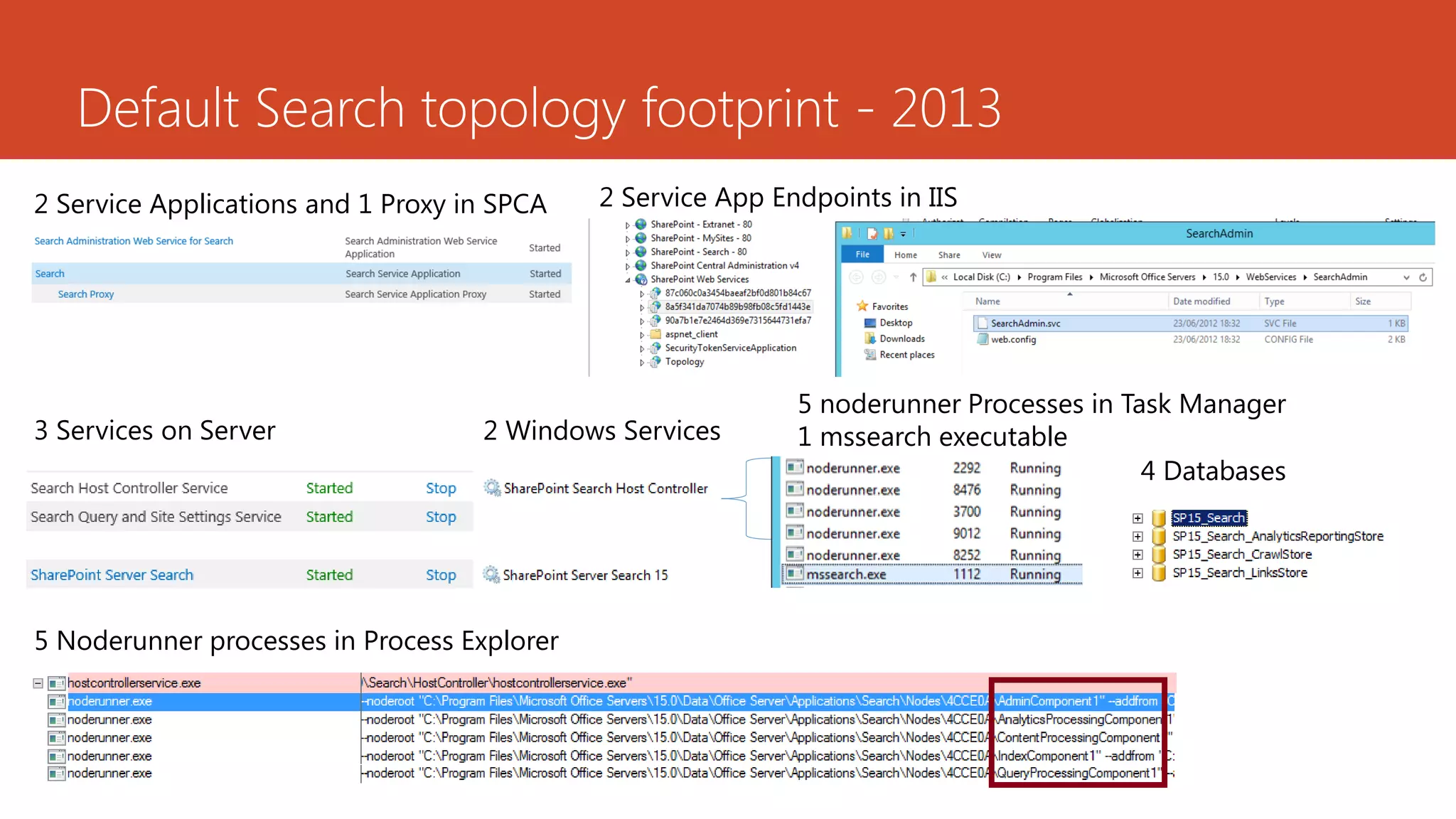Click the SearchAdmin.svc file icon
1456x819 pixels.
click(x=983, y=323)
